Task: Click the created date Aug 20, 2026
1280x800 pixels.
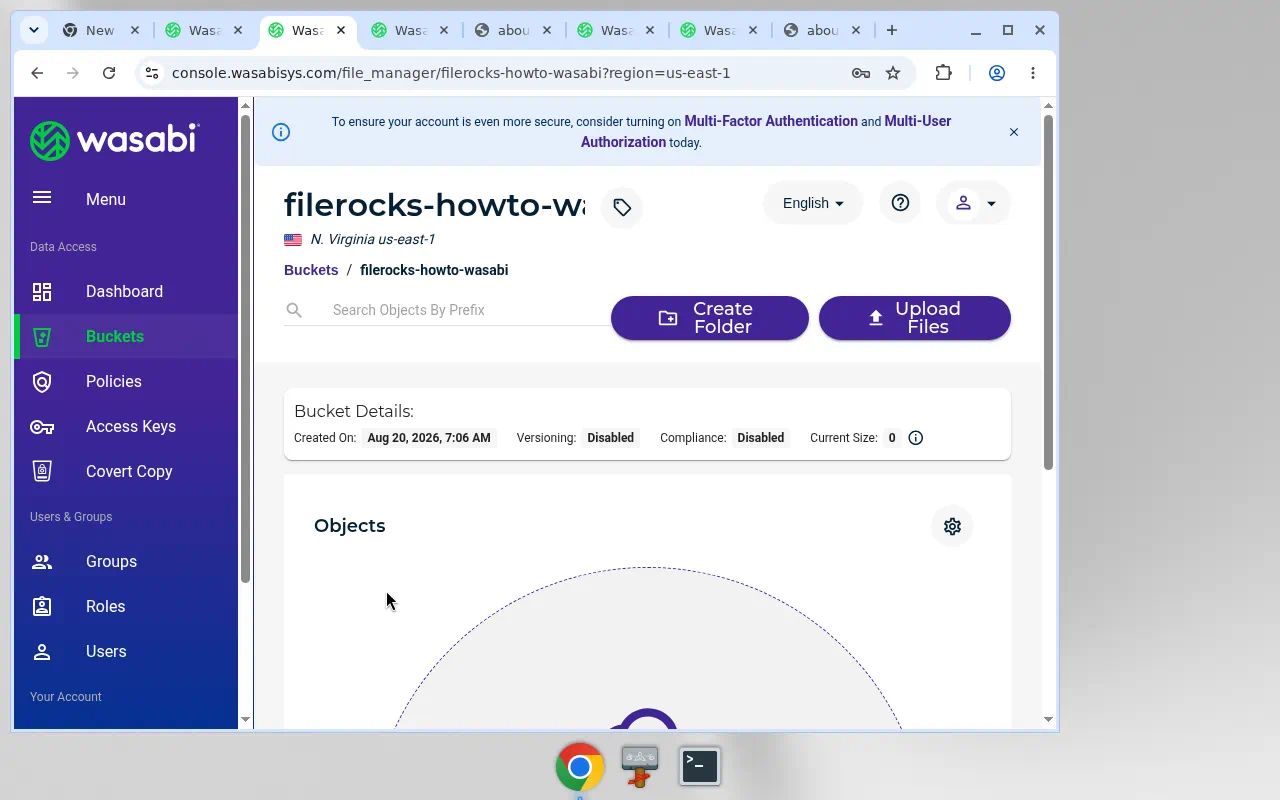Action: [429, 438]
